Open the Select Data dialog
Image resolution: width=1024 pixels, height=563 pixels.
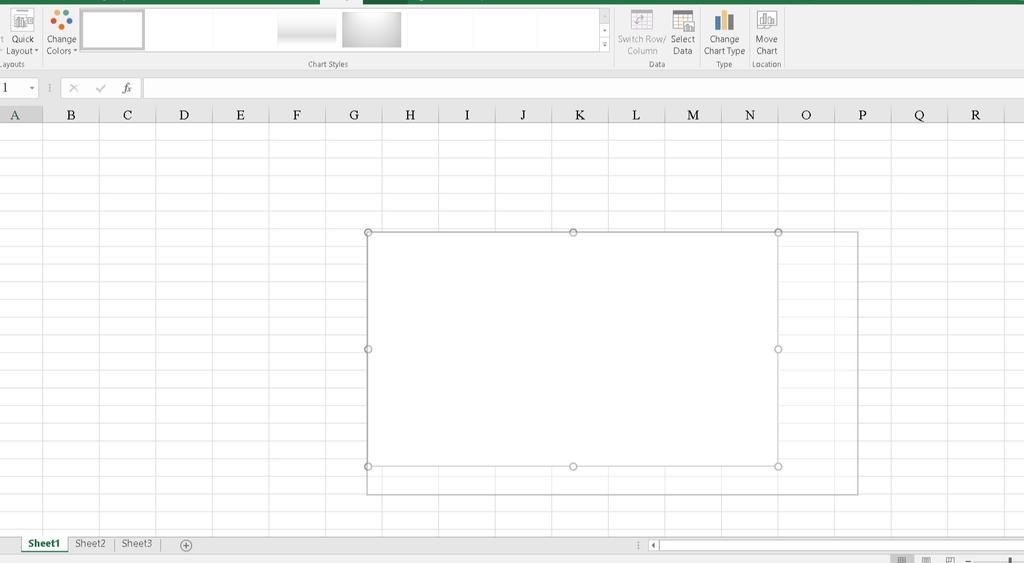[x=682, y=32]
